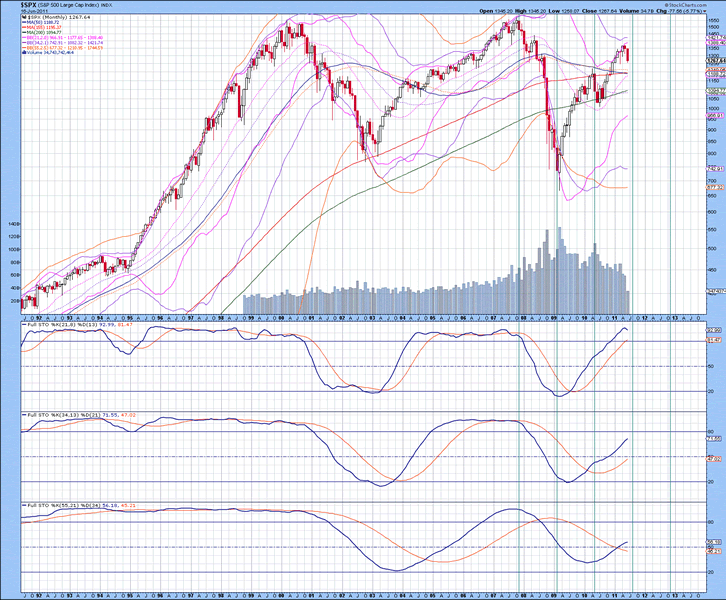Viewport: 726px width, 600px height.
Task: Click the $SPX (Monthly) 1267.64 legend entry
Action: point(59,17)
